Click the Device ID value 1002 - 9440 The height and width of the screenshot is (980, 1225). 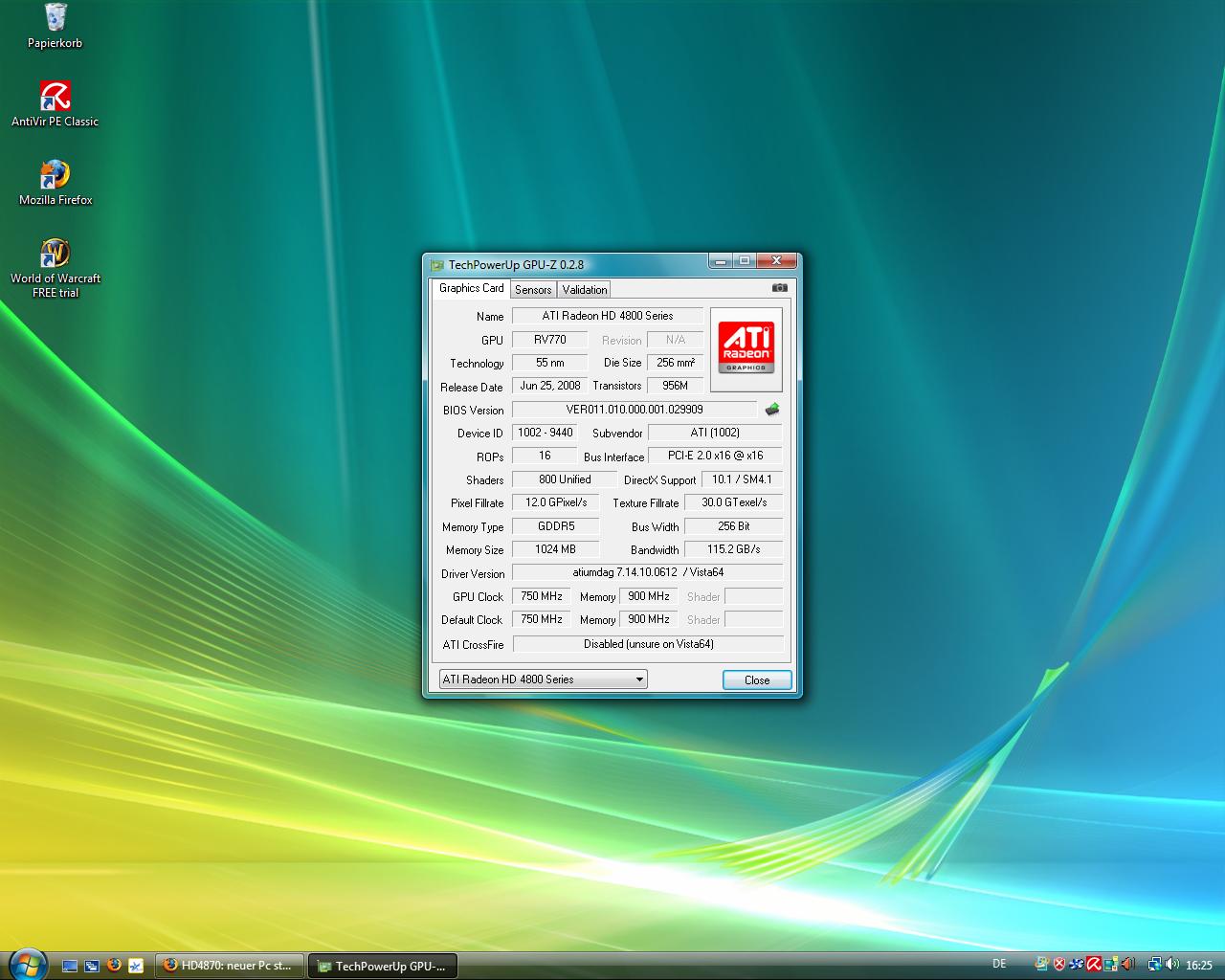pos(546,433)
